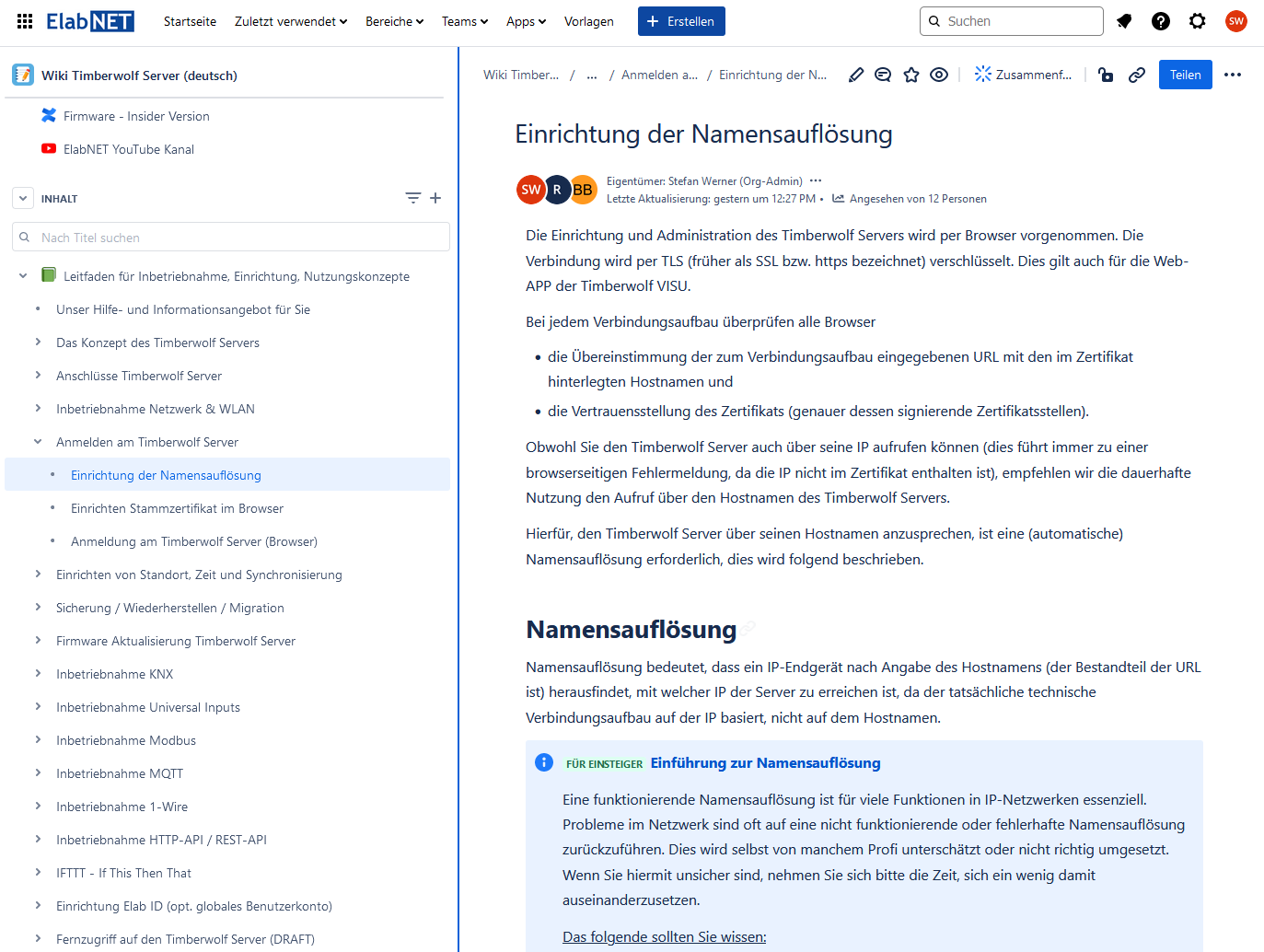Screen dimensions: 1264x952
Task: Open 'Angesehen von 12 Personen' analytics
Action: point(910,199)
